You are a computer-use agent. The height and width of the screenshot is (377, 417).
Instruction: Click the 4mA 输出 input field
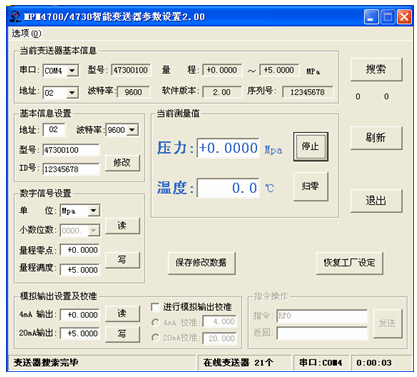[80, 315]
